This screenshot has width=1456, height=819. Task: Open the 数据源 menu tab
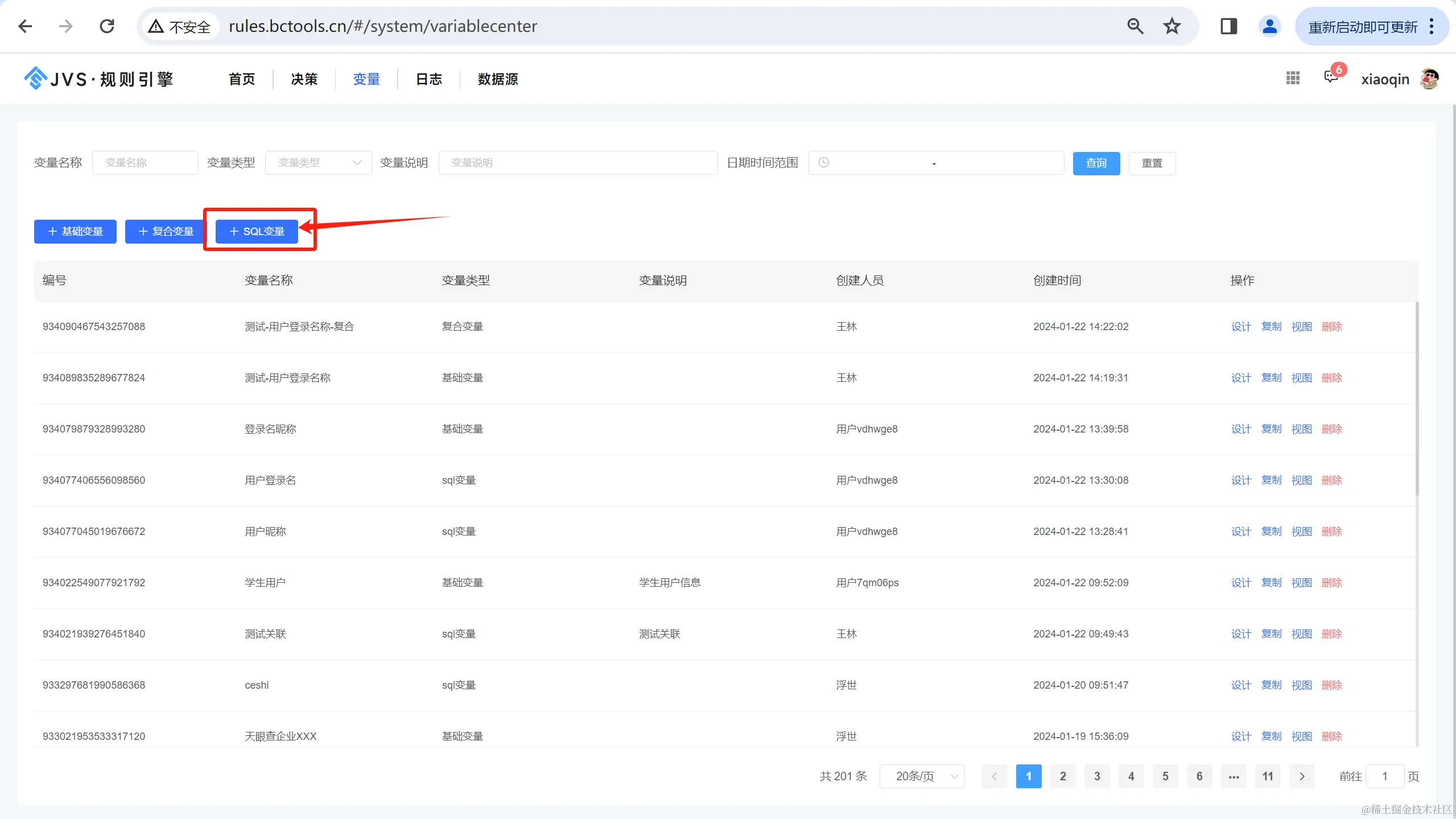pyautogui.click(x=497, y=79)
